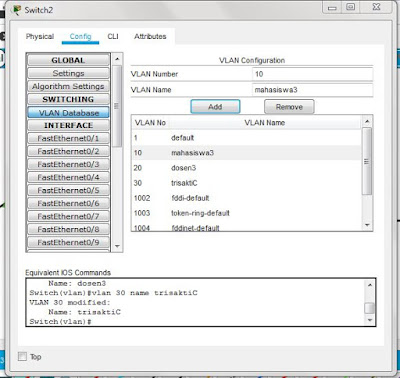400x378 pixels.
Task: Select VLAN 1003 token-ring-default row
Action: pyautogui.click(x=247, y=213)
